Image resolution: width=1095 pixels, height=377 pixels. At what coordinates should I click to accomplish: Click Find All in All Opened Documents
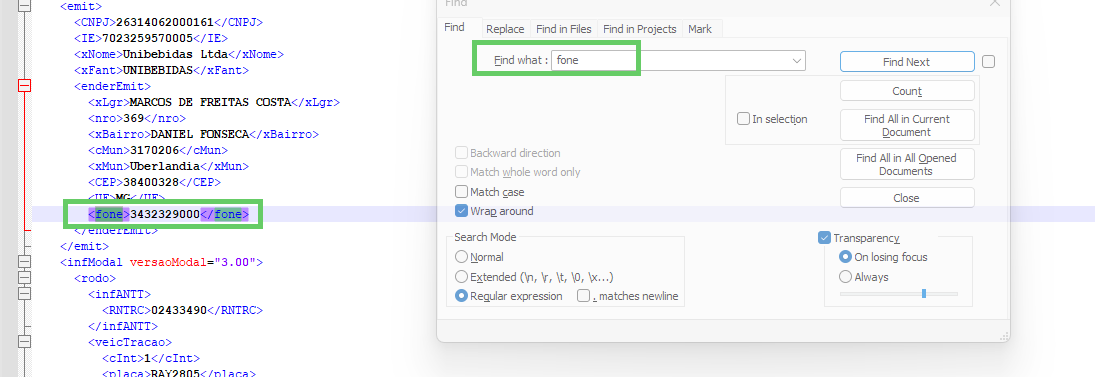coord(906,164)
